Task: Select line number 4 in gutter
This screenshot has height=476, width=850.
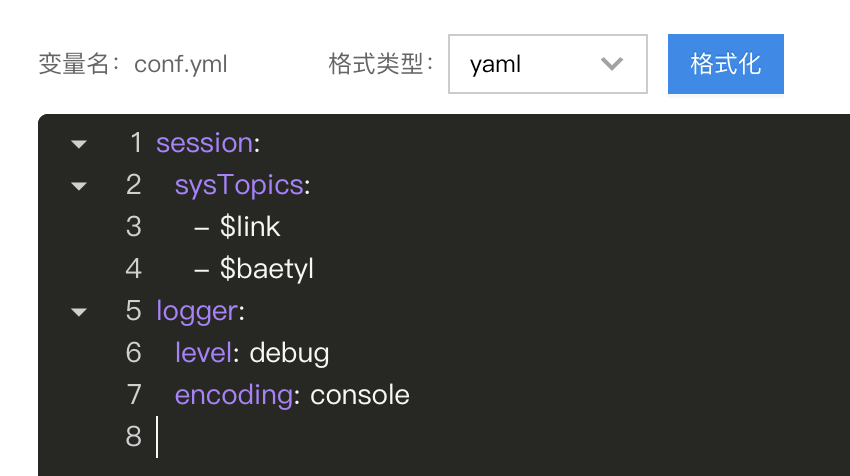Action: pos(134,269)
